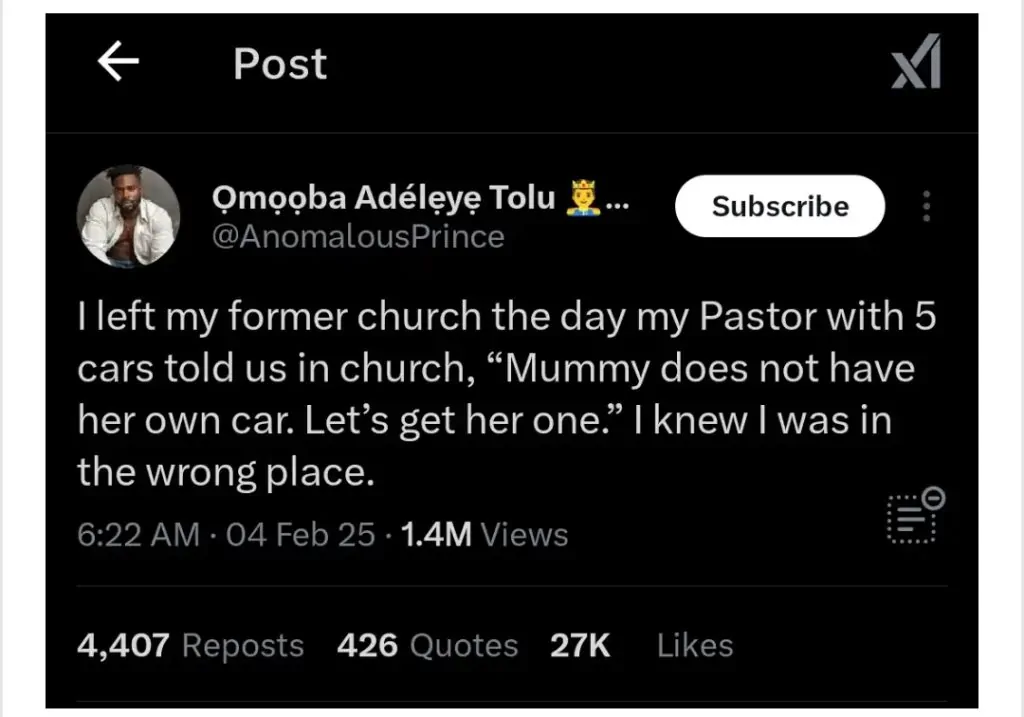The image size is (1024, 717).
Task: Tap the "I left my former church" line
Action: [x=300, y=318]
